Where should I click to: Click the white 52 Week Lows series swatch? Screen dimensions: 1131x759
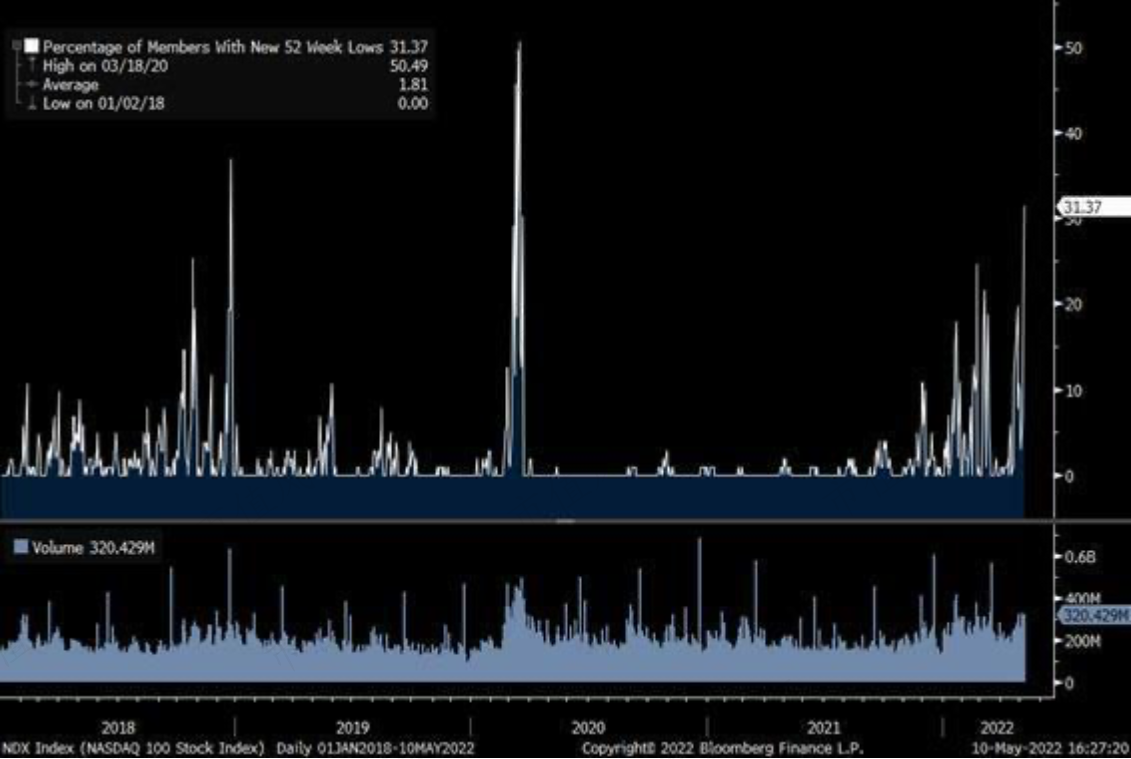point(31,46)
